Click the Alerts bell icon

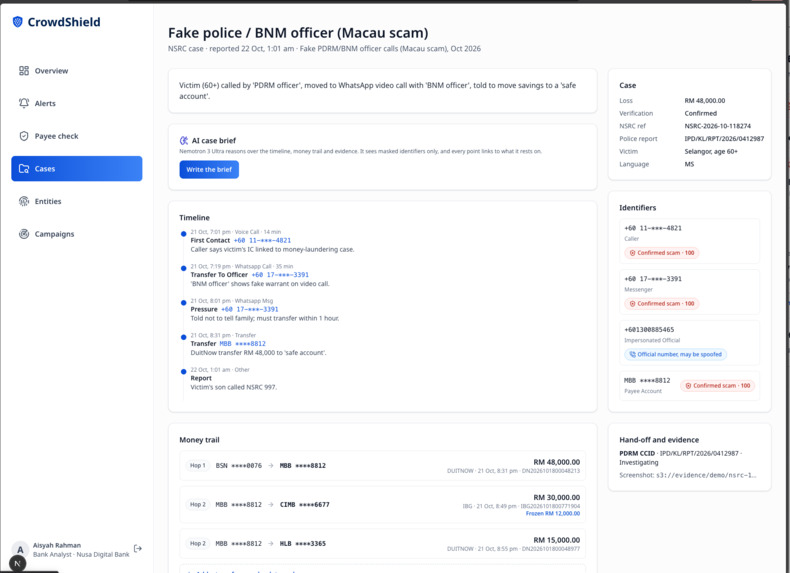(x=24, y=103)
